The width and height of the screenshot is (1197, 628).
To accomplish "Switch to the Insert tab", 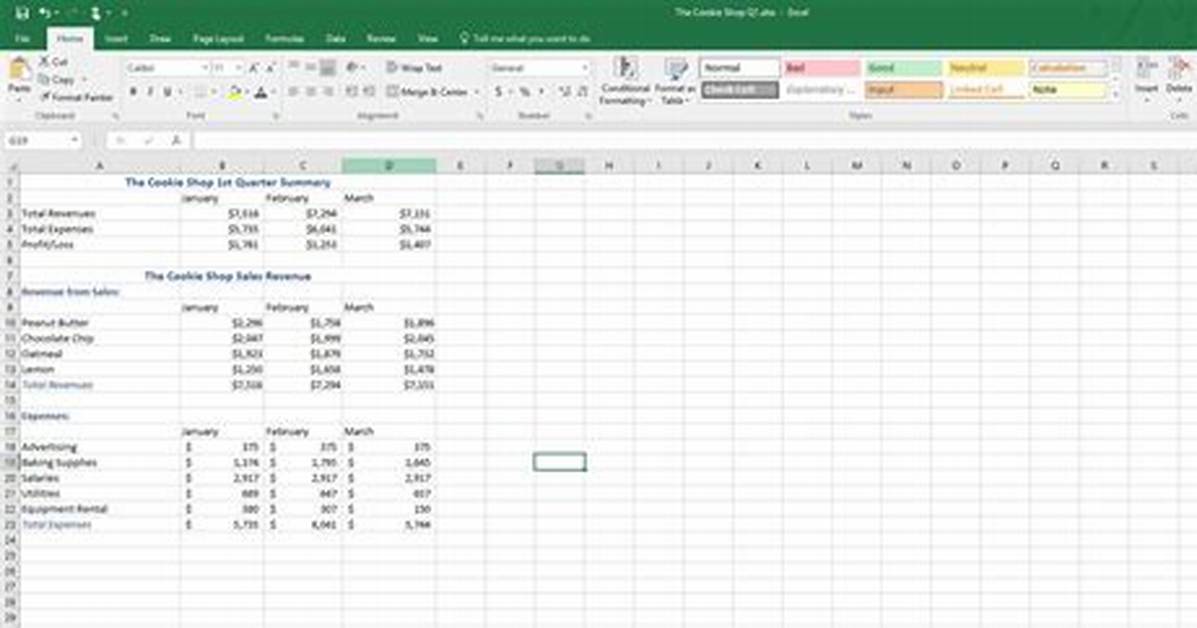I will click(x=116, y=38).
